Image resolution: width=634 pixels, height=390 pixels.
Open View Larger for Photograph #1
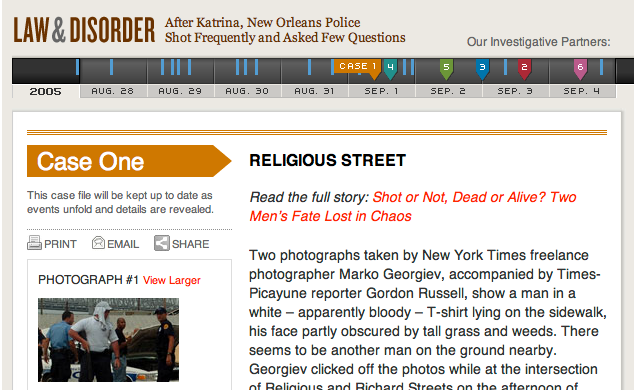[172, 280]
